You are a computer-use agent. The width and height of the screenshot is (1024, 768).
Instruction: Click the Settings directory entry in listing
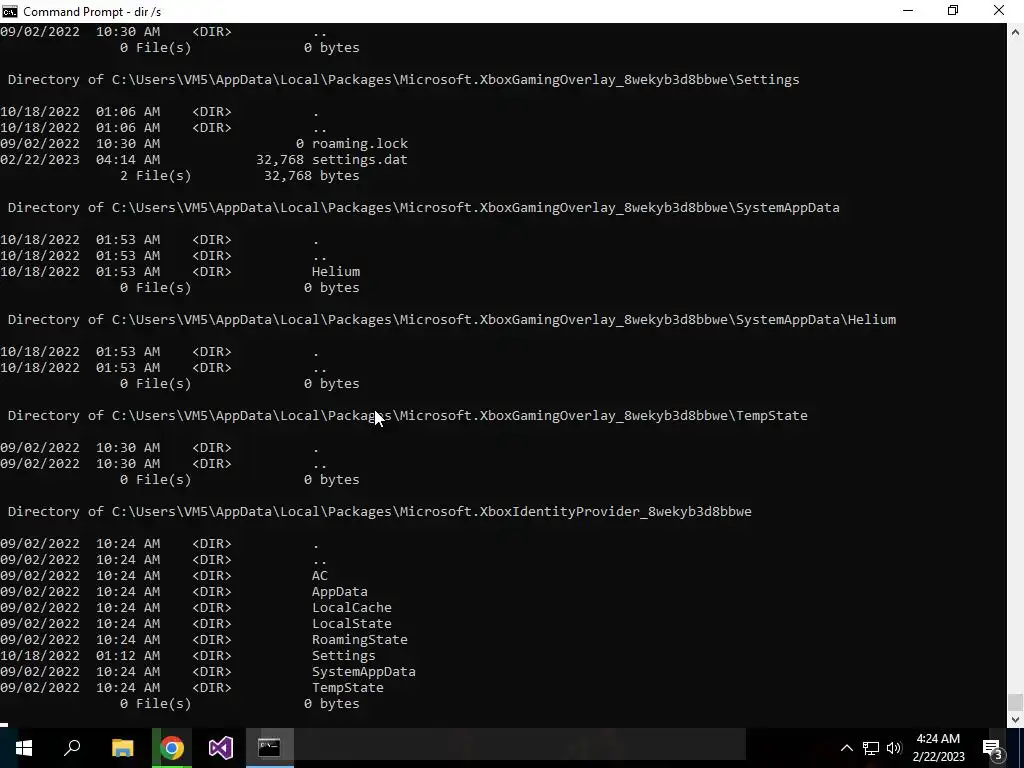[x=344, y=656]
